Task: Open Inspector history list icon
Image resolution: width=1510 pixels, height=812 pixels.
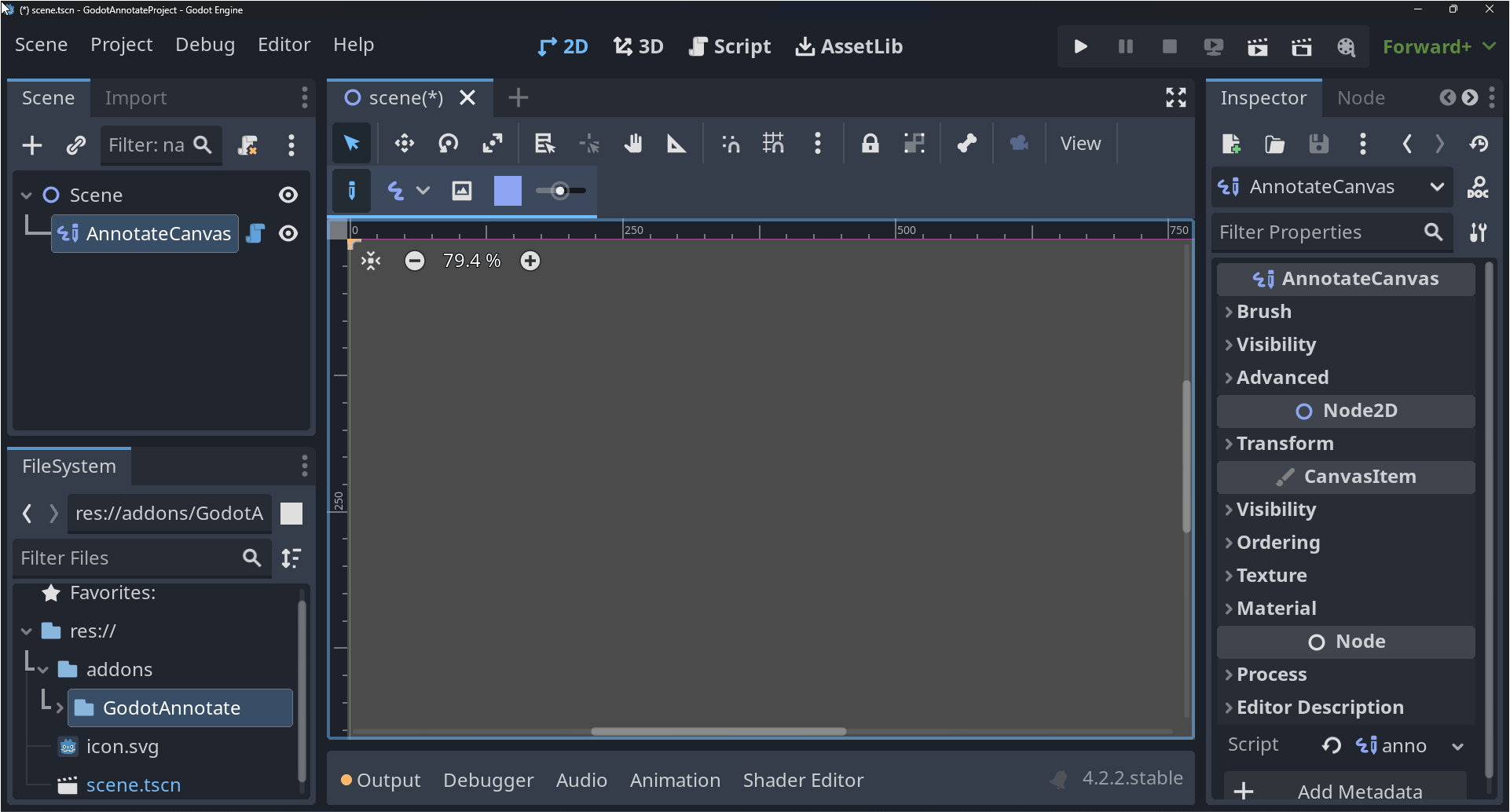Action: click(1479, 144)
